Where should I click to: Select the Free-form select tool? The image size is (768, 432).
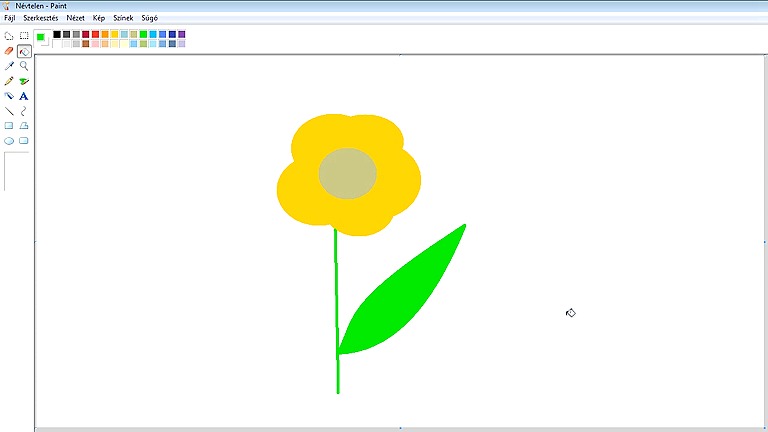coord(9,36)
